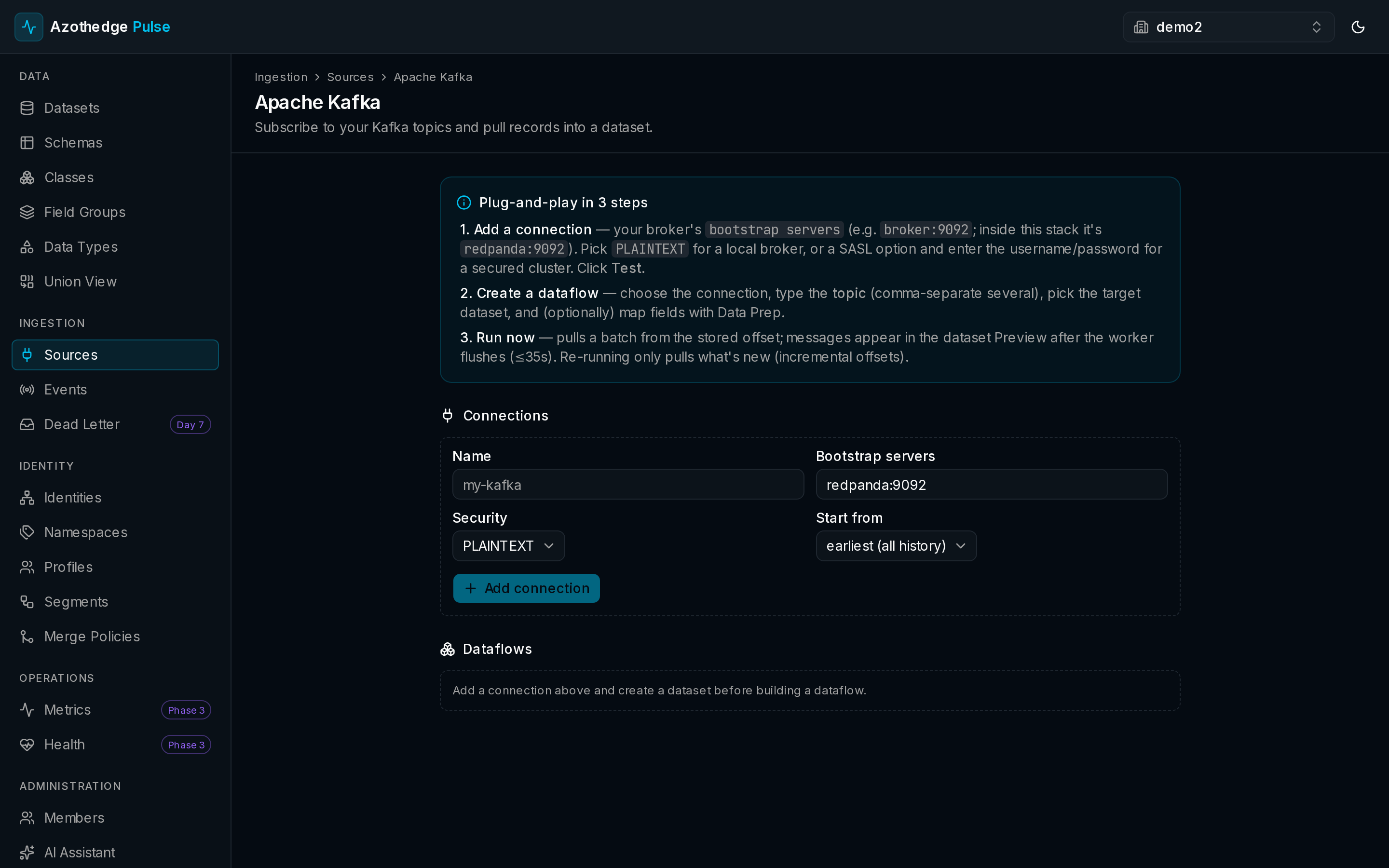Image resolution: width=1389 pixels, height=868 pixels.
Task: Click the Health heartbeat icon
Action: 27,745
